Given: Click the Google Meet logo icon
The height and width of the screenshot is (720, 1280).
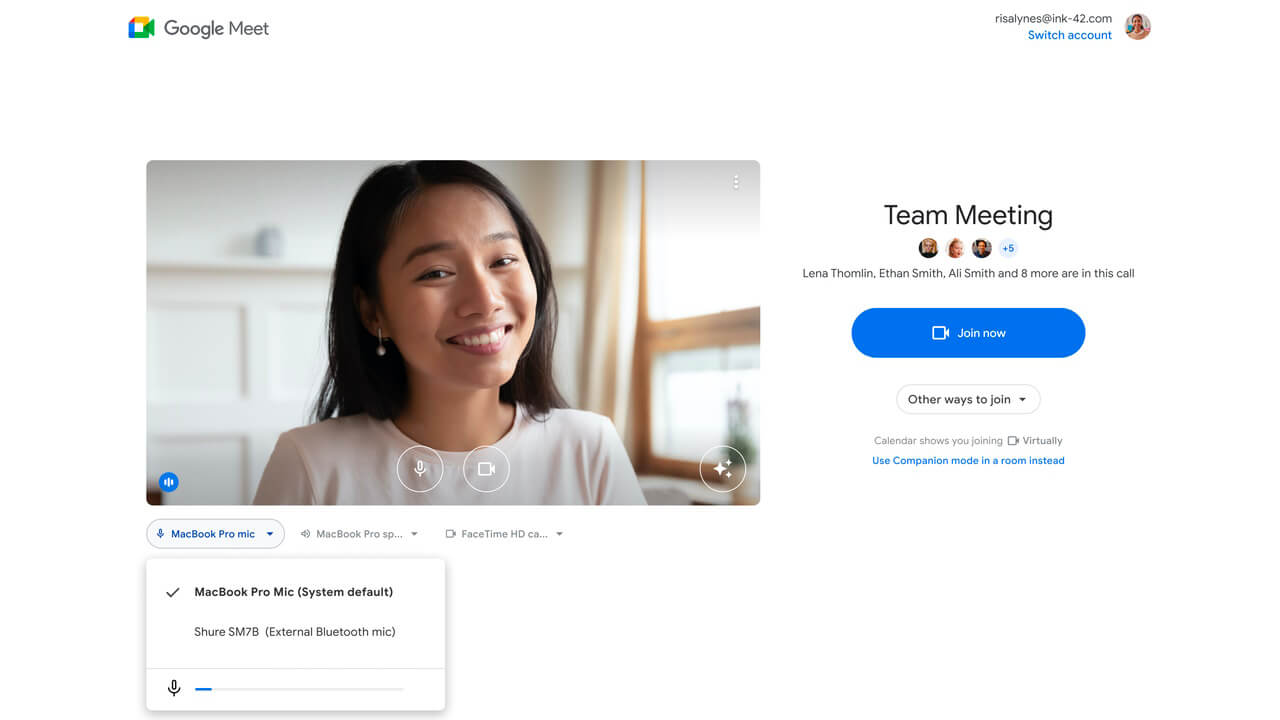Looking at the screenshot, I should point(141,28).
